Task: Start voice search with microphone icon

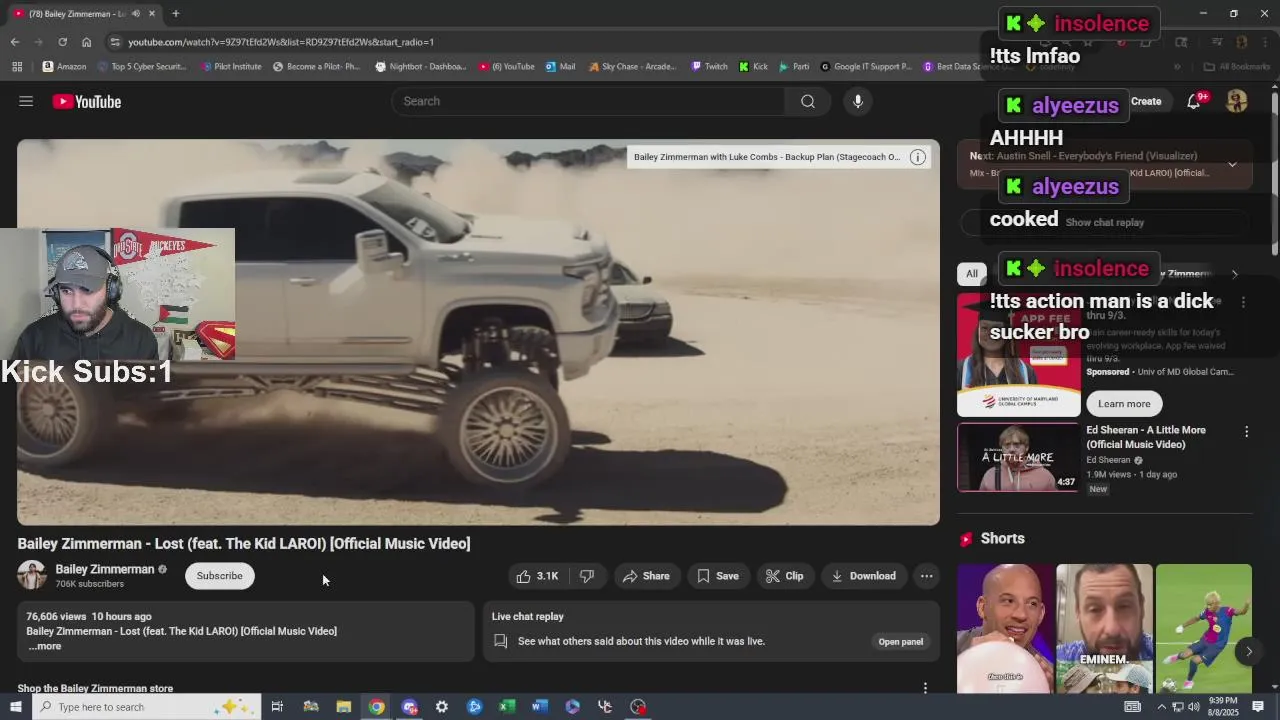Action: [858, 101]
